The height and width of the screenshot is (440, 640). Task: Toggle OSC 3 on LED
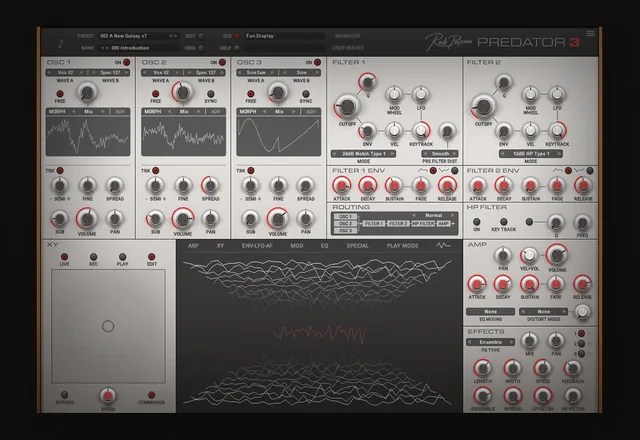pos(317,62)
